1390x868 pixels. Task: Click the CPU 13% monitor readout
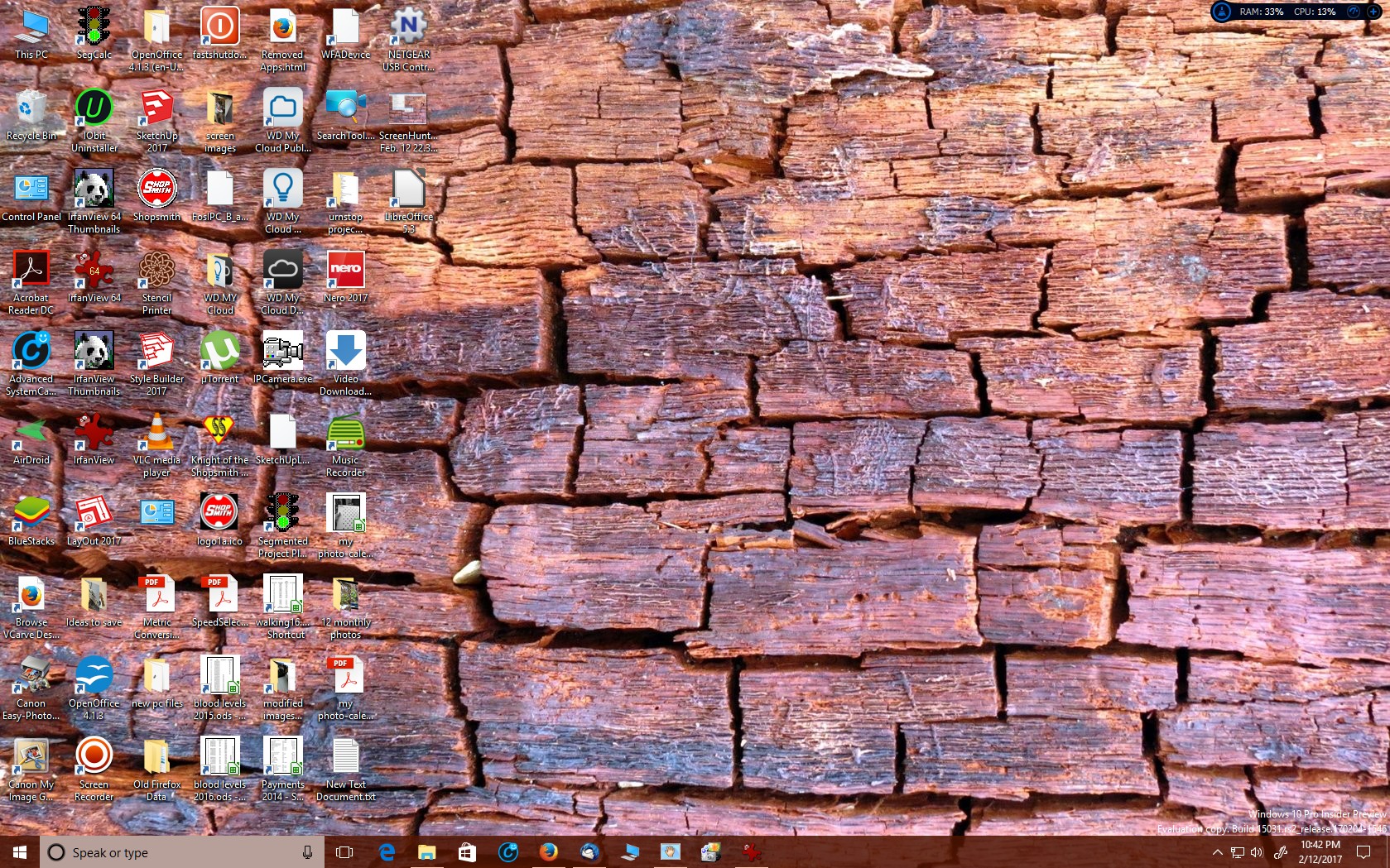[x=1315, y=12]
